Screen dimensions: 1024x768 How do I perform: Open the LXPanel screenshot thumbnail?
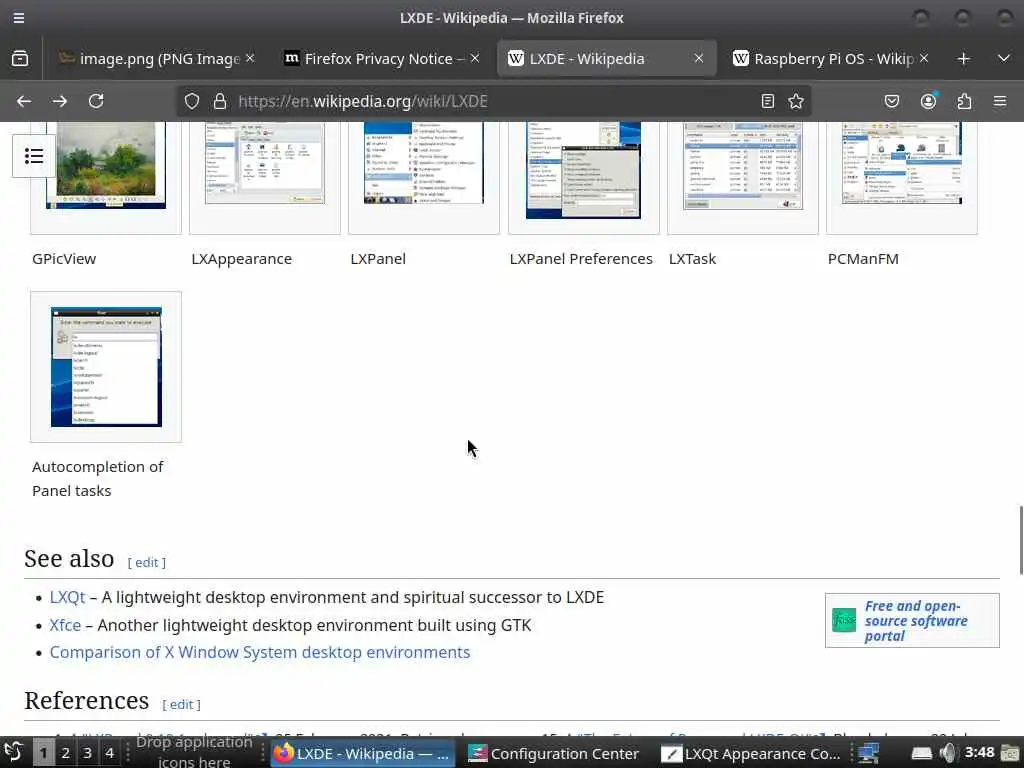click(424, 163)
